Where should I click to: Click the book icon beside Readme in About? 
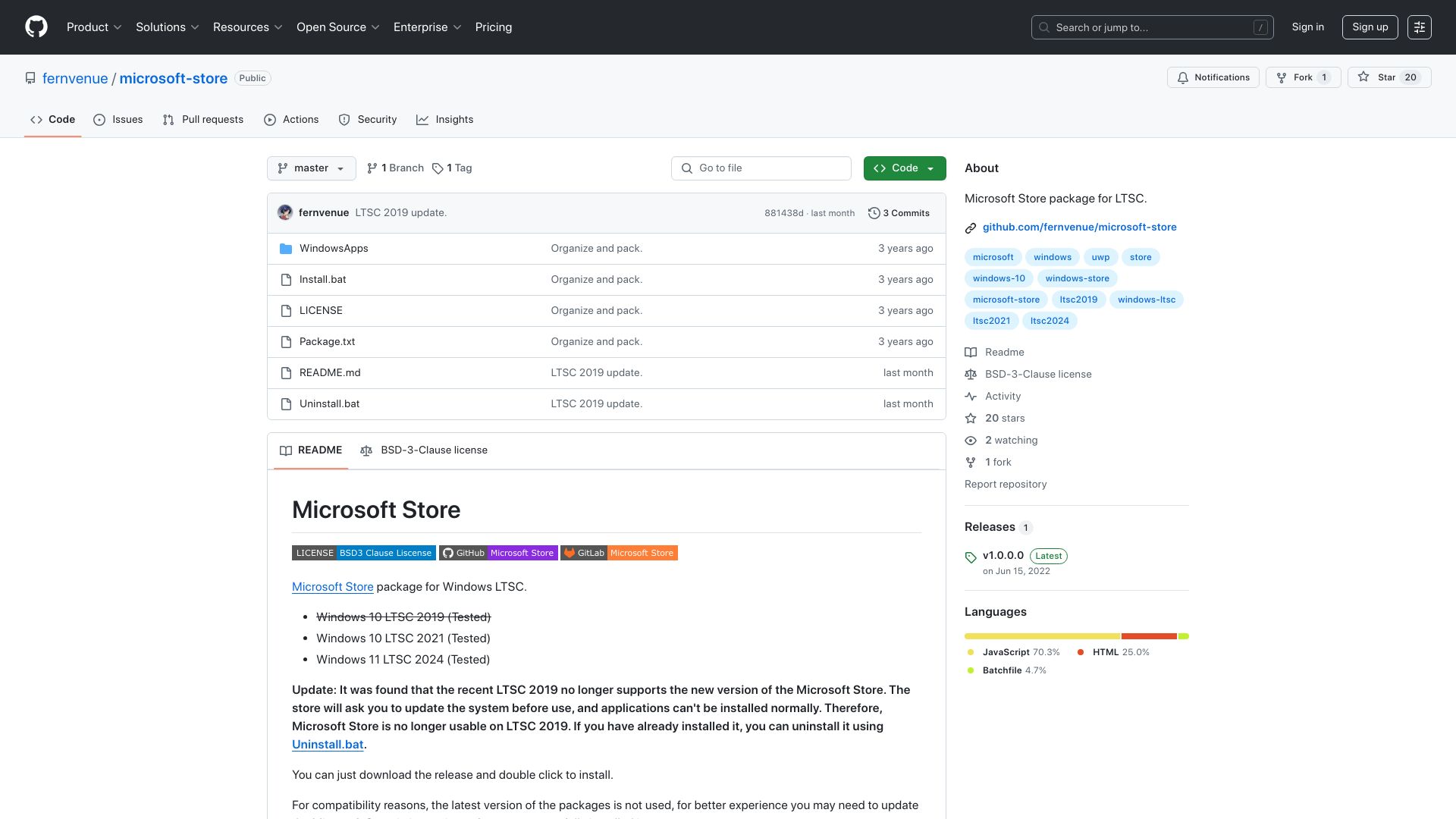(x=971, y=353)
